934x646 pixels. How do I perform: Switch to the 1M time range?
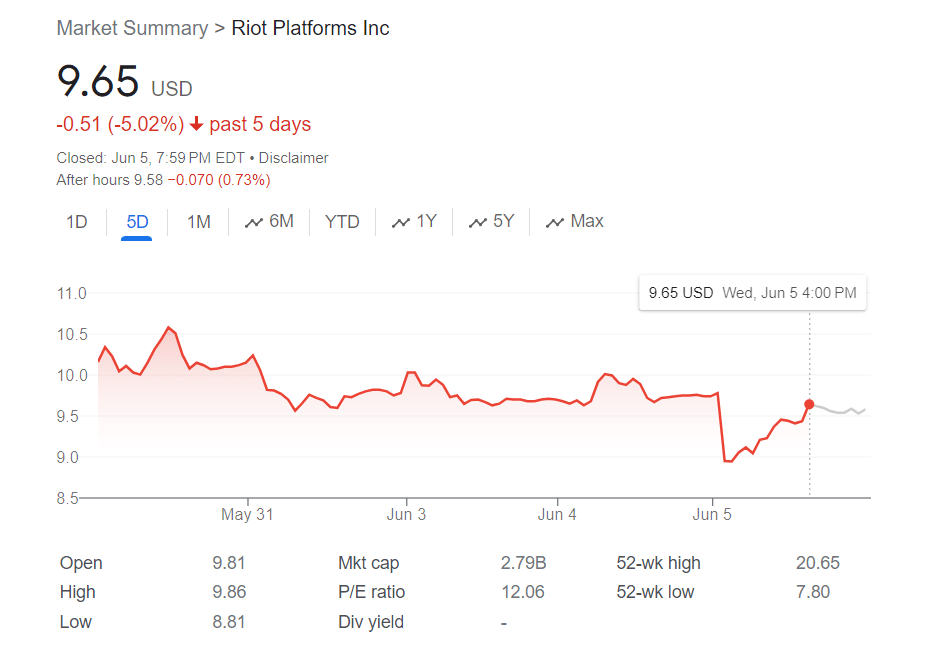point(199,222)
